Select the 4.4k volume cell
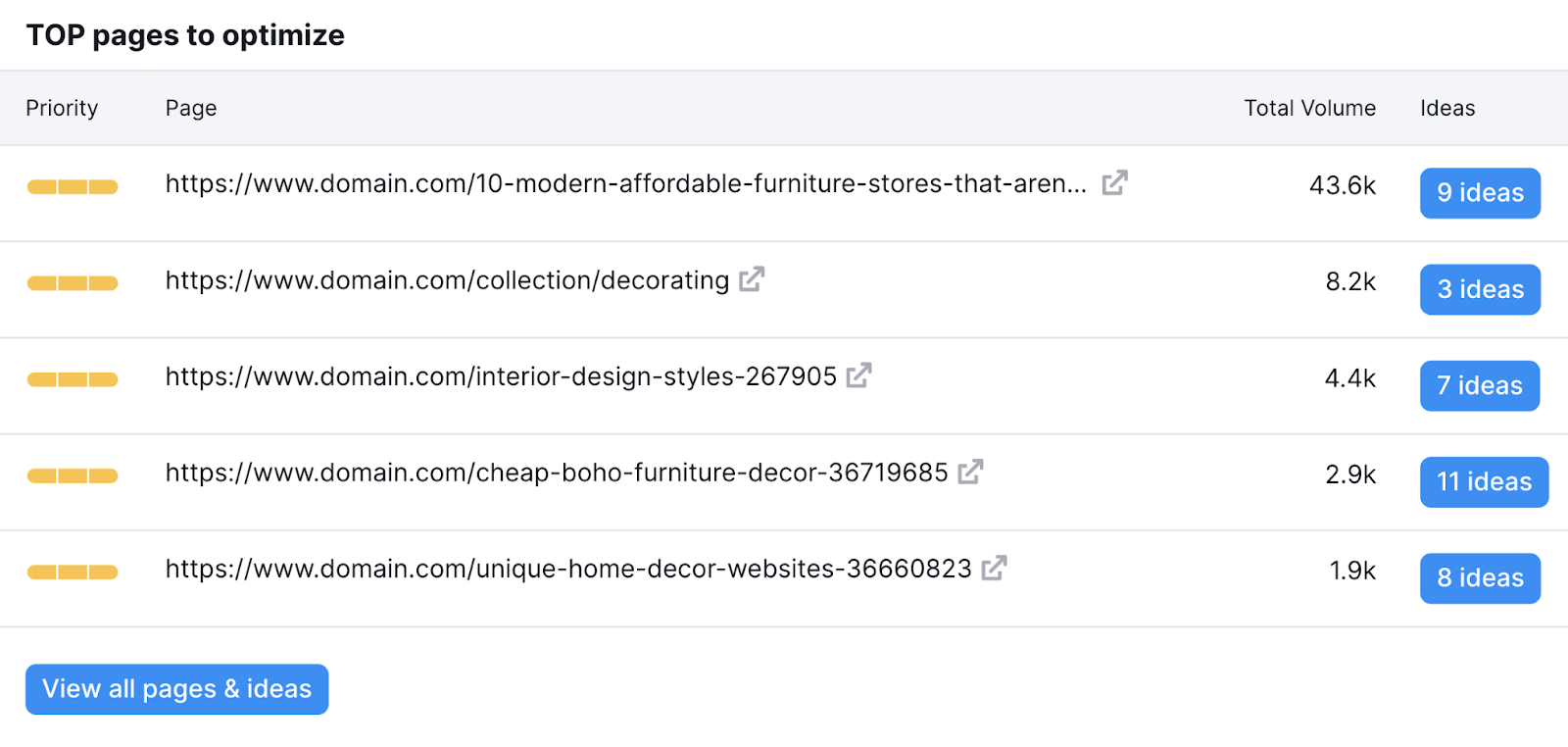This screenshot has width=1568, height=747. (1350, 377)
